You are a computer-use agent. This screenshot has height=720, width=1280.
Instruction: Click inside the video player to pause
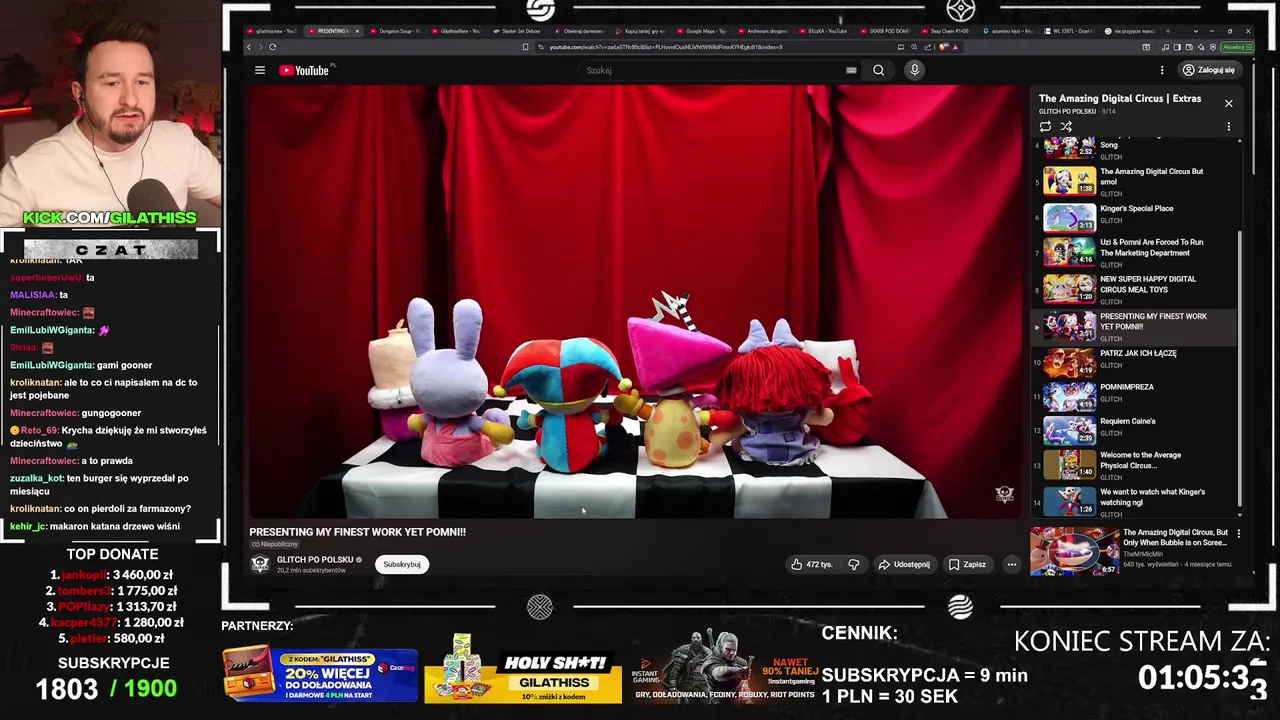[635, 302]
